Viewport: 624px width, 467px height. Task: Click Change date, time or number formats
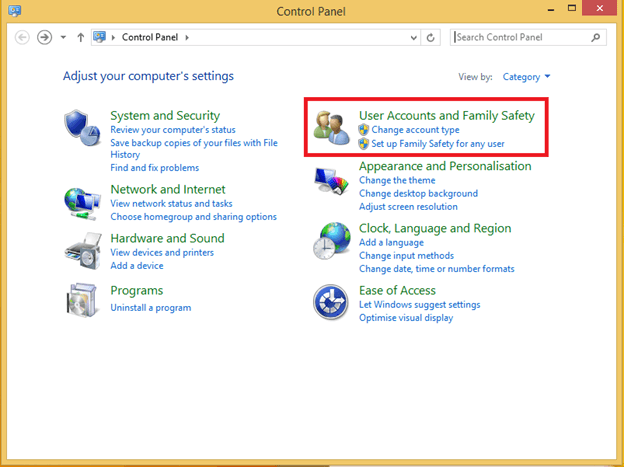(437, 269)
